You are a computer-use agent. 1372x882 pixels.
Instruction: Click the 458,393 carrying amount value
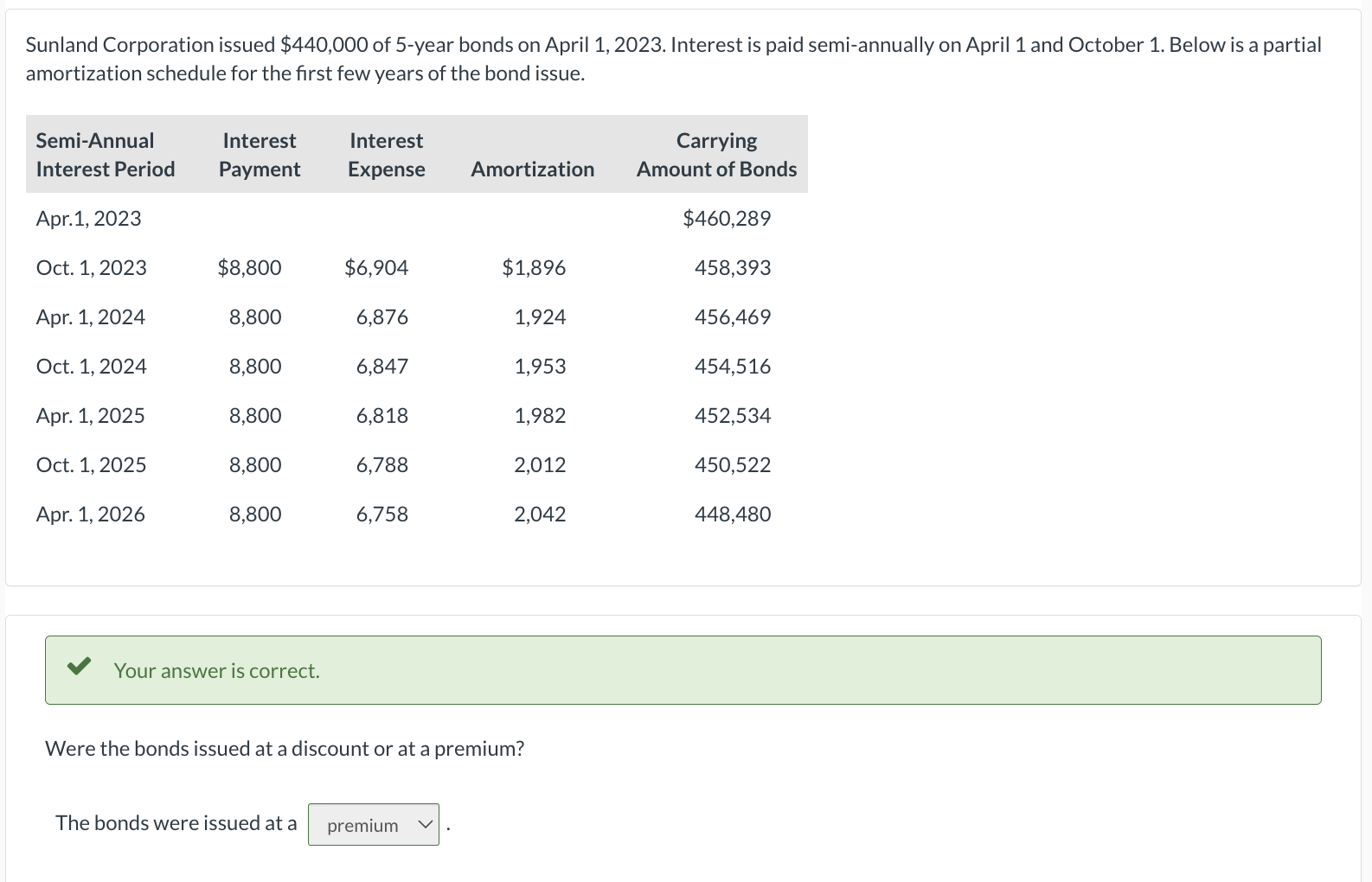click(733, 268)
